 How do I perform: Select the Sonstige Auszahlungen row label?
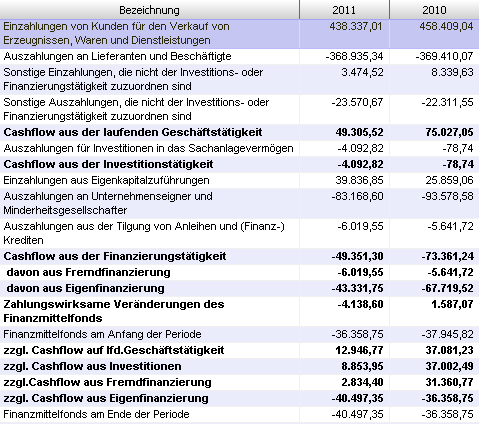click(x=136, y=109)
